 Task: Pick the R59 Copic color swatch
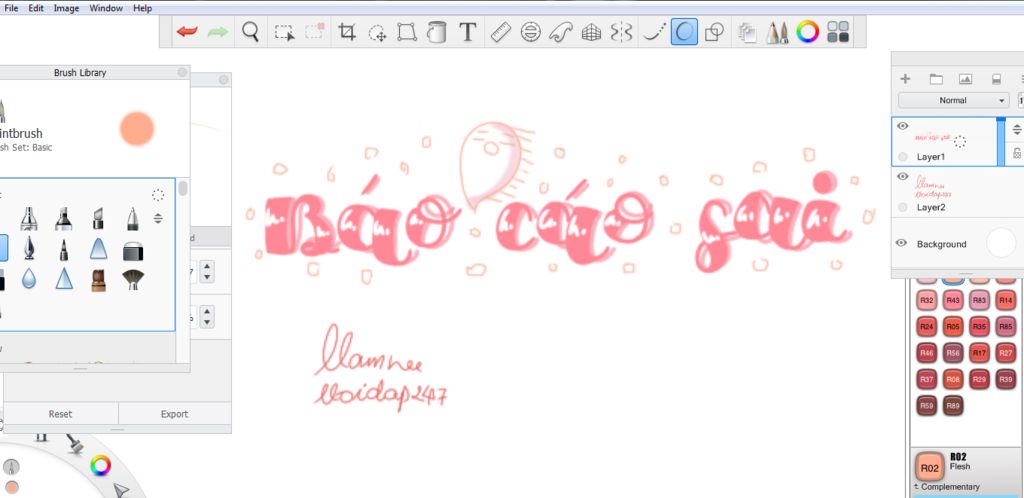coord(926,405)
